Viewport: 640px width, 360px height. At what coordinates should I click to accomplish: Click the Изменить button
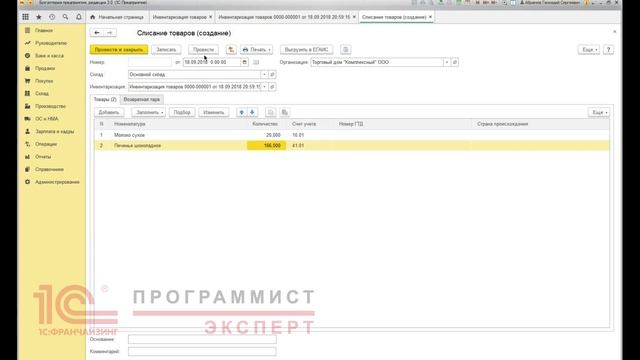pyautogui.click(x=213, y=112)
